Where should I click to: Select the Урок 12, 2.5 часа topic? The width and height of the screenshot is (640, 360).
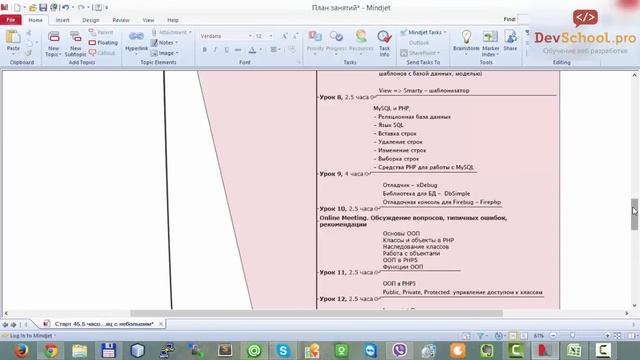(x=346, y=299)
